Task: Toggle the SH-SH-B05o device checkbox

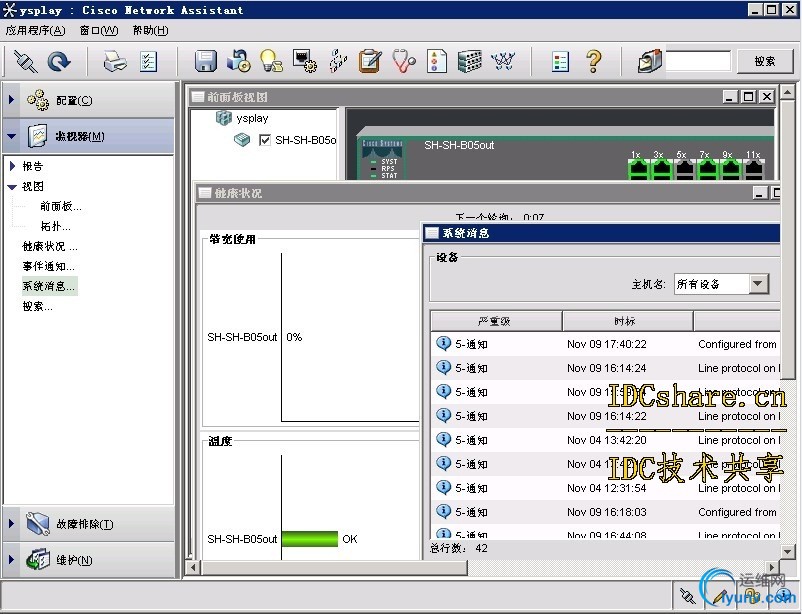Action: tap(264, 140)
